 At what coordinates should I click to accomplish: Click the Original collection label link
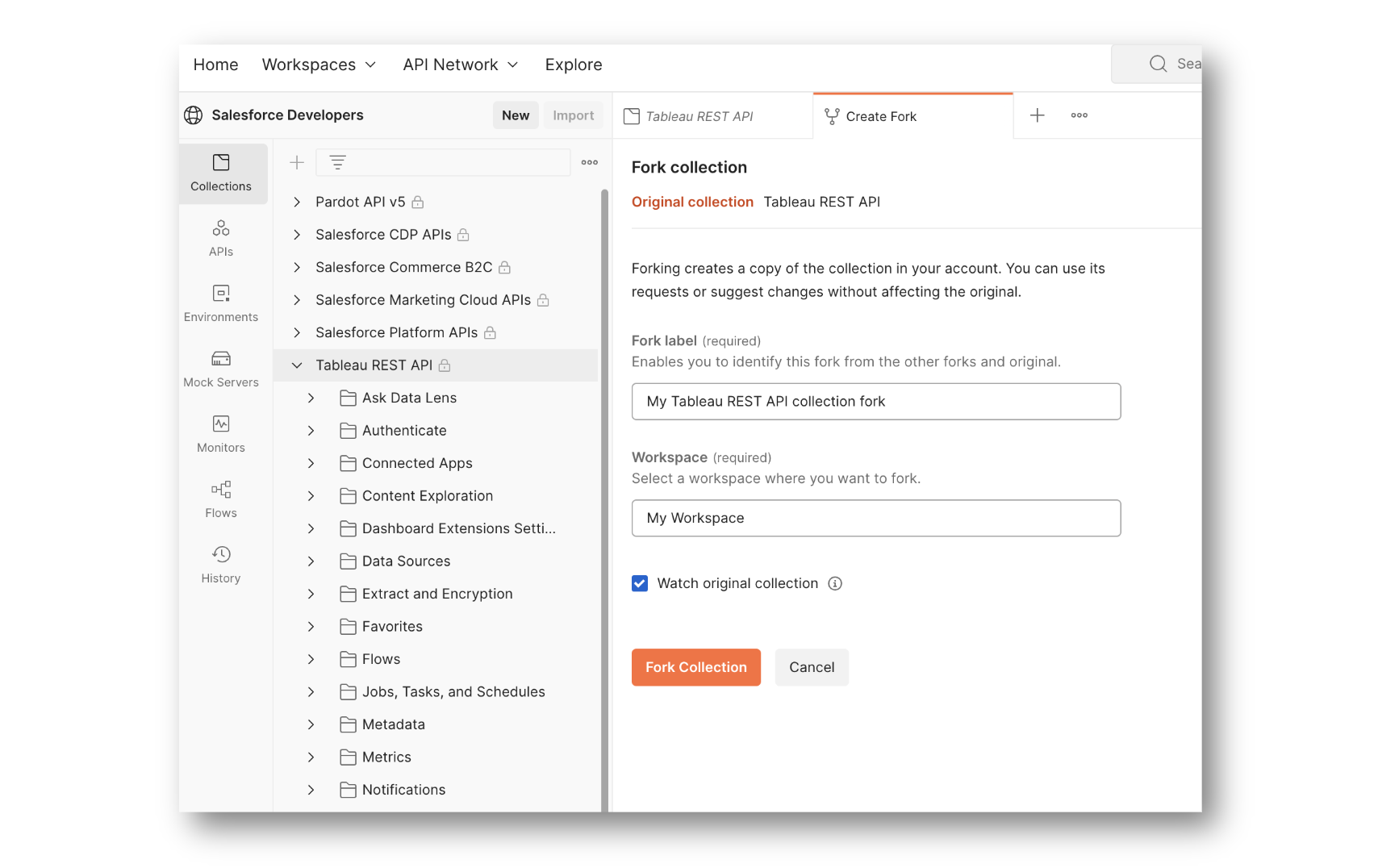(x=692, y=202)
